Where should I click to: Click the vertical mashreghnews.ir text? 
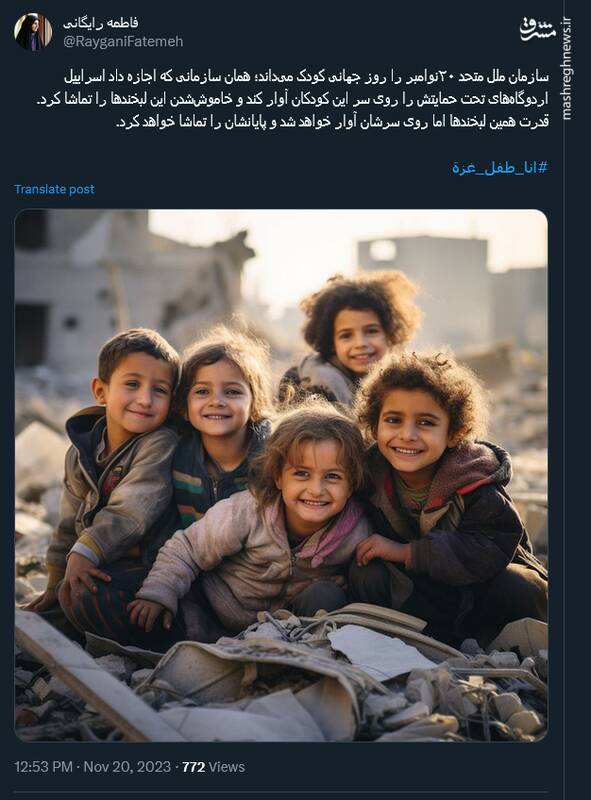coord(567,69)
